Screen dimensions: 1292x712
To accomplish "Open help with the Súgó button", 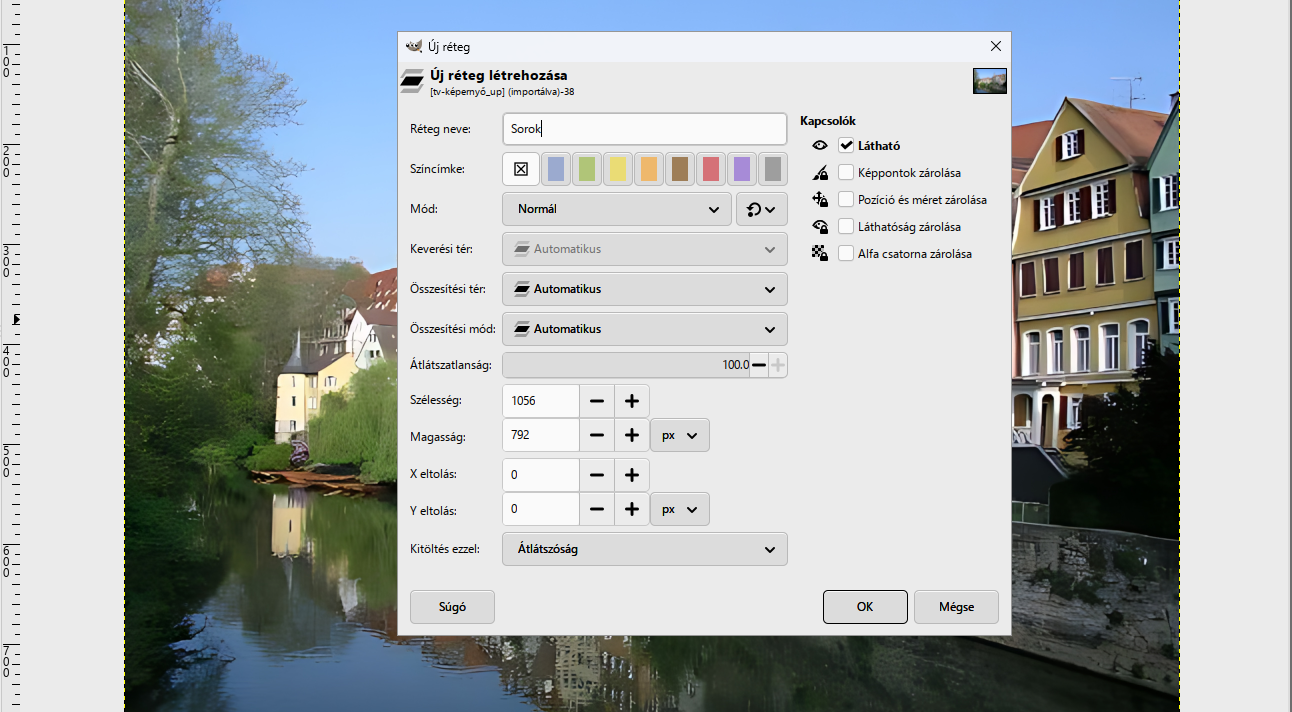I will [452, 606].
